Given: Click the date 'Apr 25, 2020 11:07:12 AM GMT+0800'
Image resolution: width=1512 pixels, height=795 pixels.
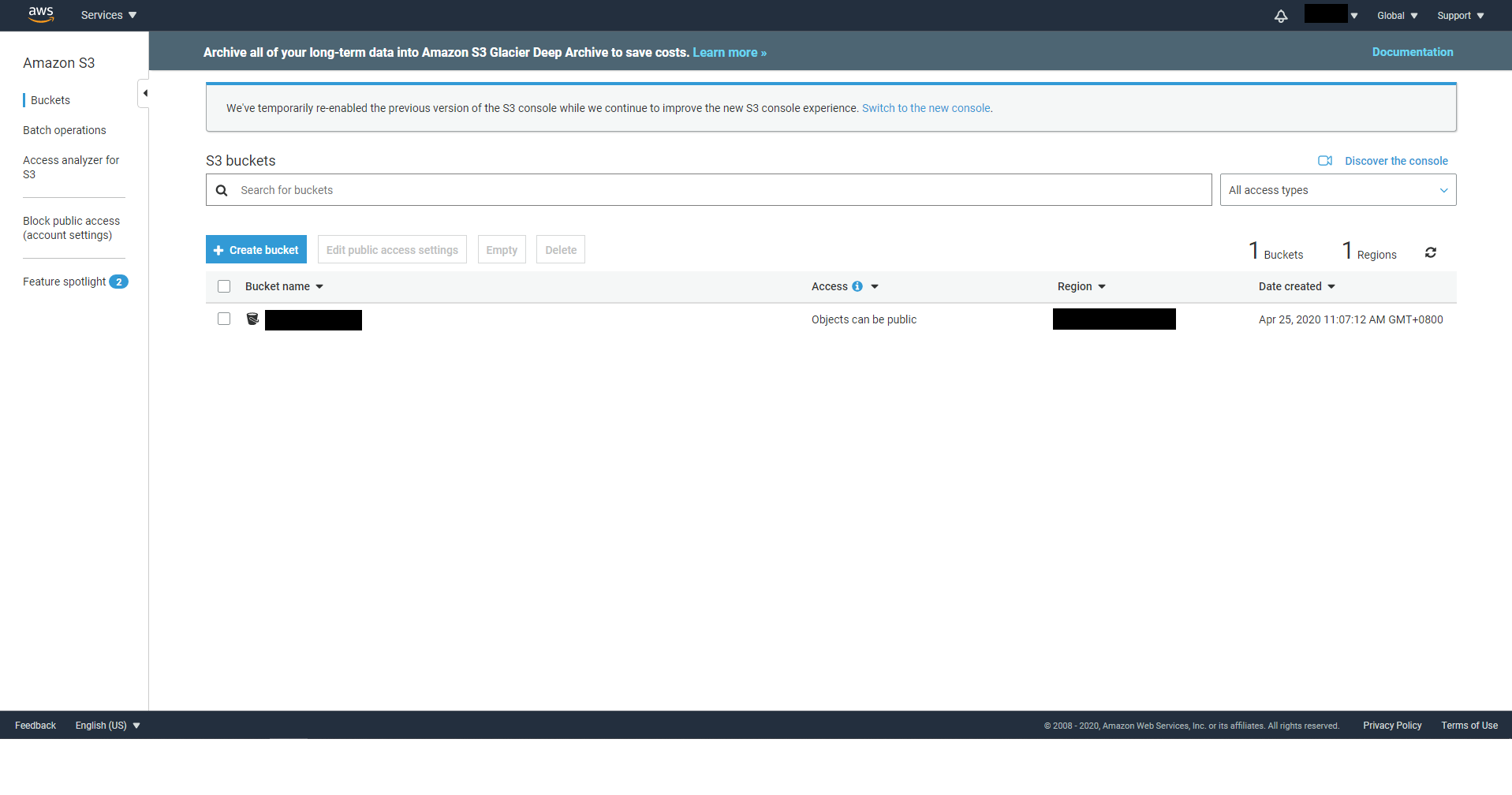Looking at the screenshot, I should click(x=1350, y=319).
